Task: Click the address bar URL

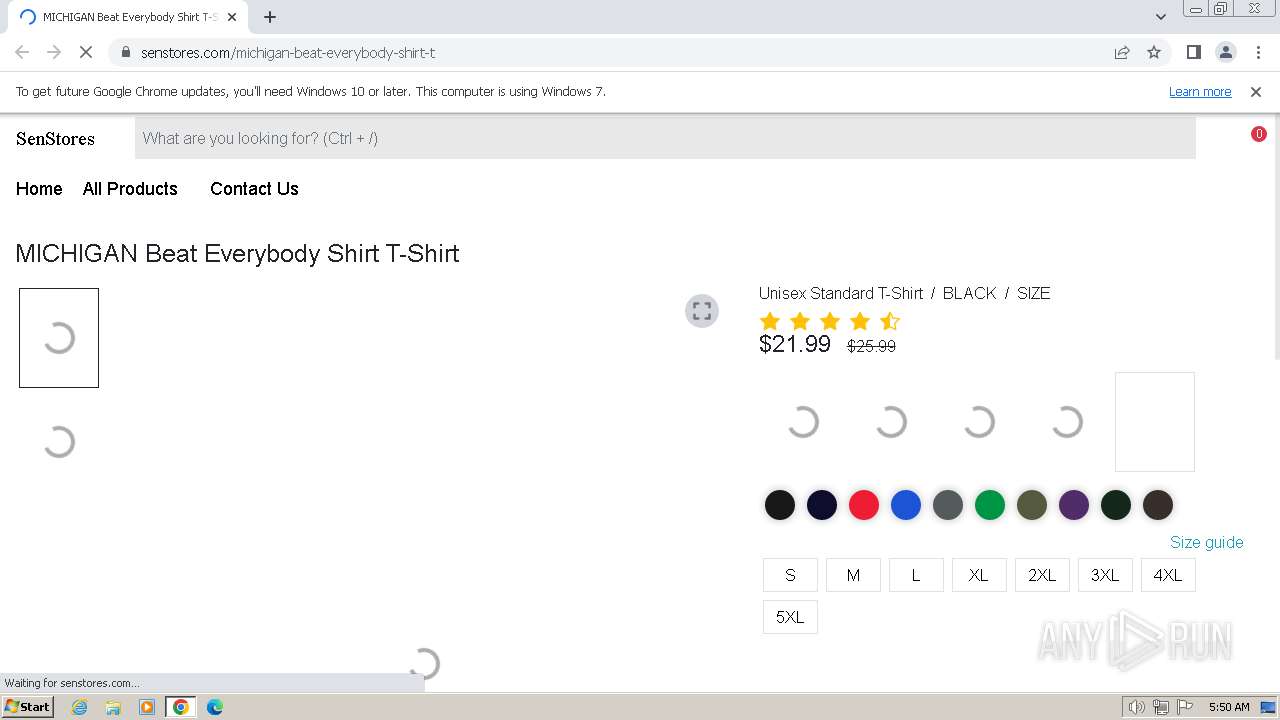Action: click(x=288, y=52)
